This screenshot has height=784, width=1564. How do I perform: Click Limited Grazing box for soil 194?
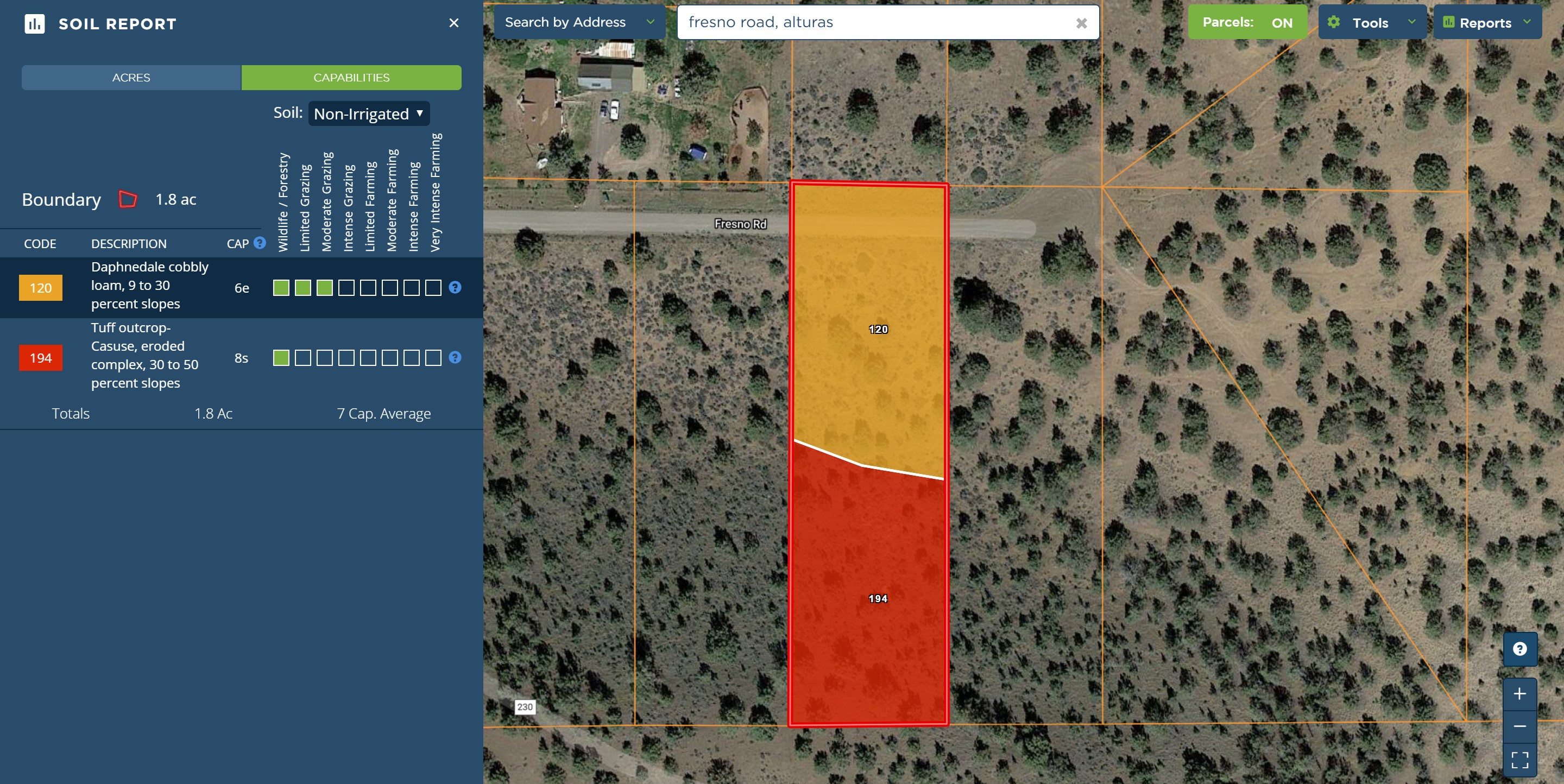pyautogui.click(x=303, y=357)
